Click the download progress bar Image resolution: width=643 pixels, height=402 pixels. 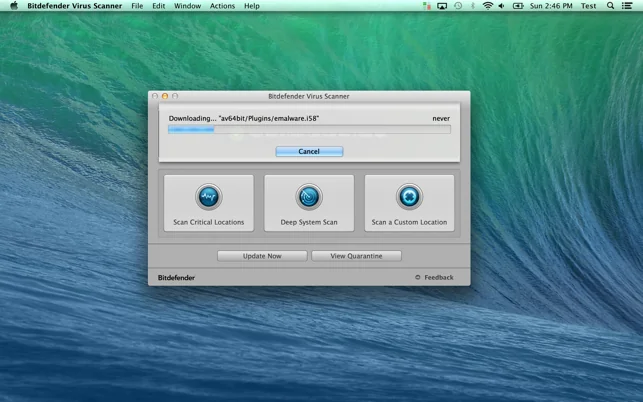[309, 130]
